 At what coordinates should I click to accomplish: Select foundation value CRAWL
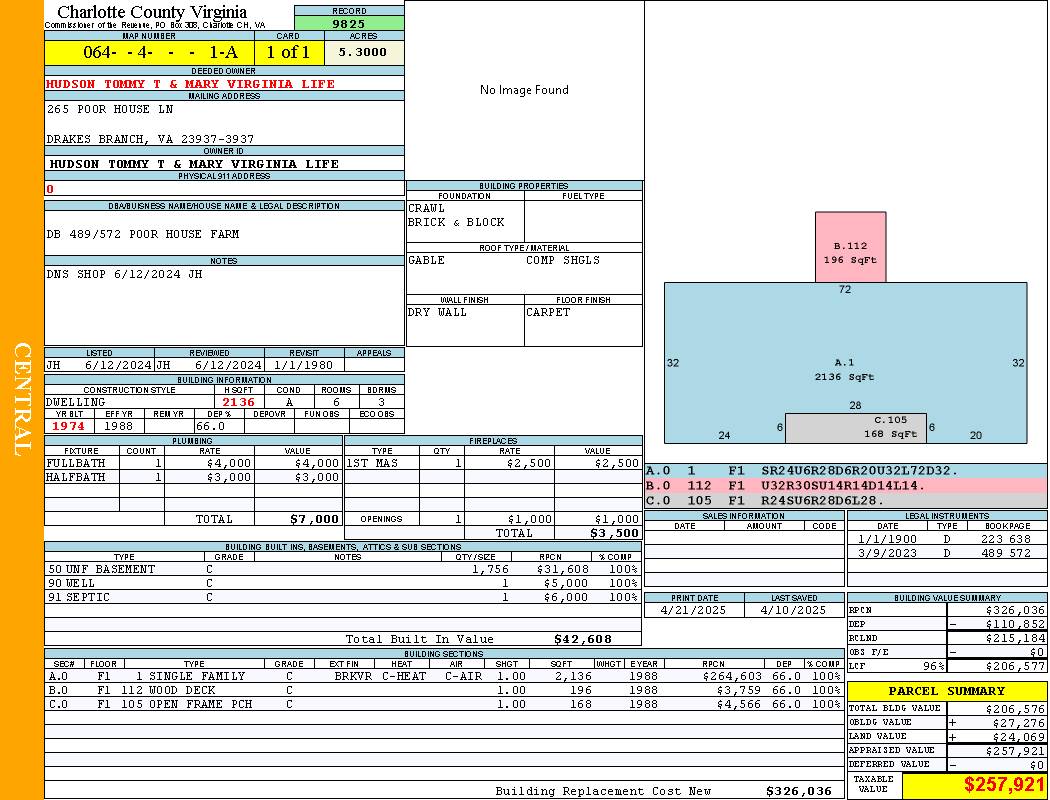click(426, 208)
